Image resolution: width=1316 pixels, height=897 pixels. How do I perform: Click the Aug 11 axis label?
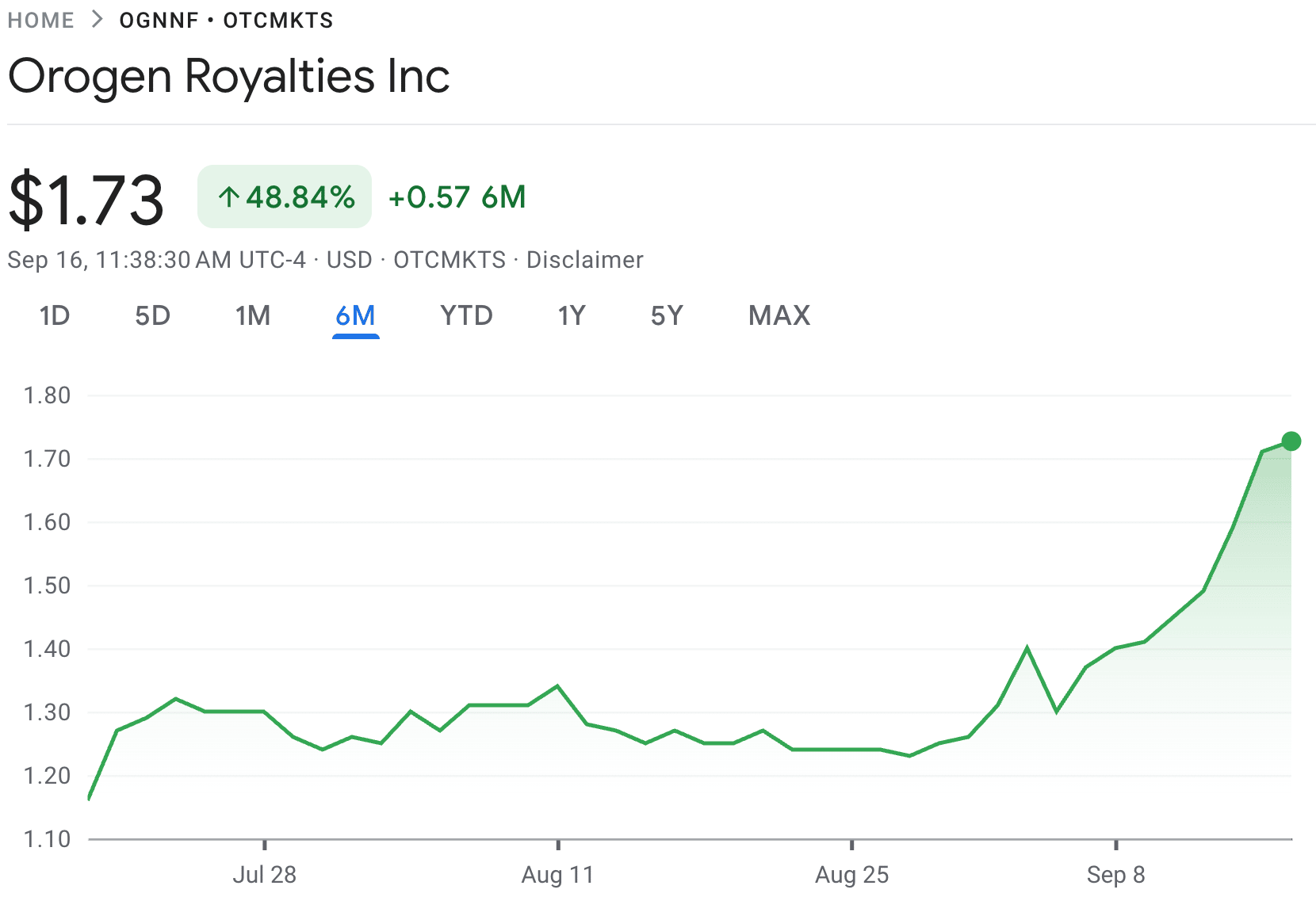pos(557,875)
